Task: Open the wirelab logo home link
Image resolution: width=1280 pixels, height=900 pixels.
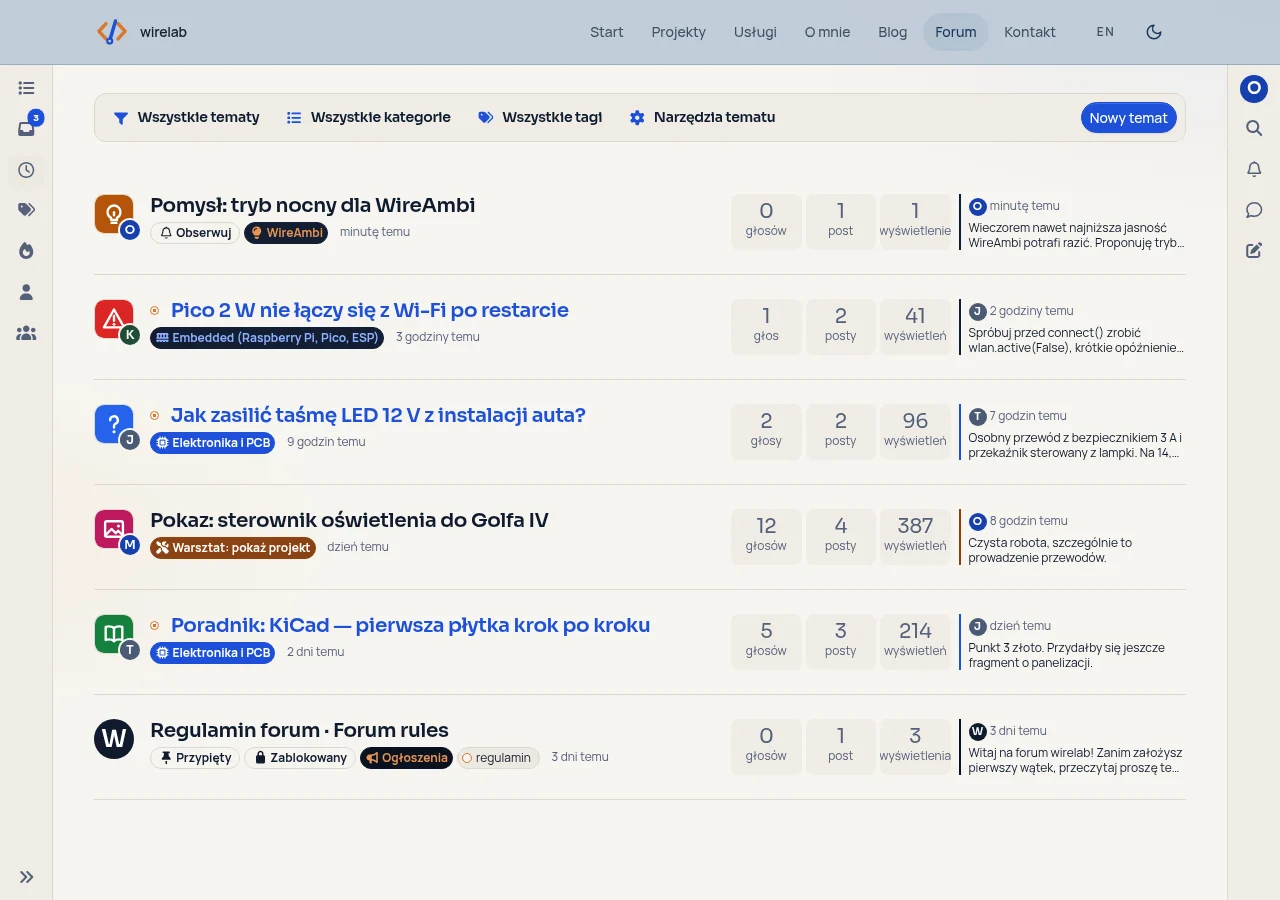Action: pos(142,32)
